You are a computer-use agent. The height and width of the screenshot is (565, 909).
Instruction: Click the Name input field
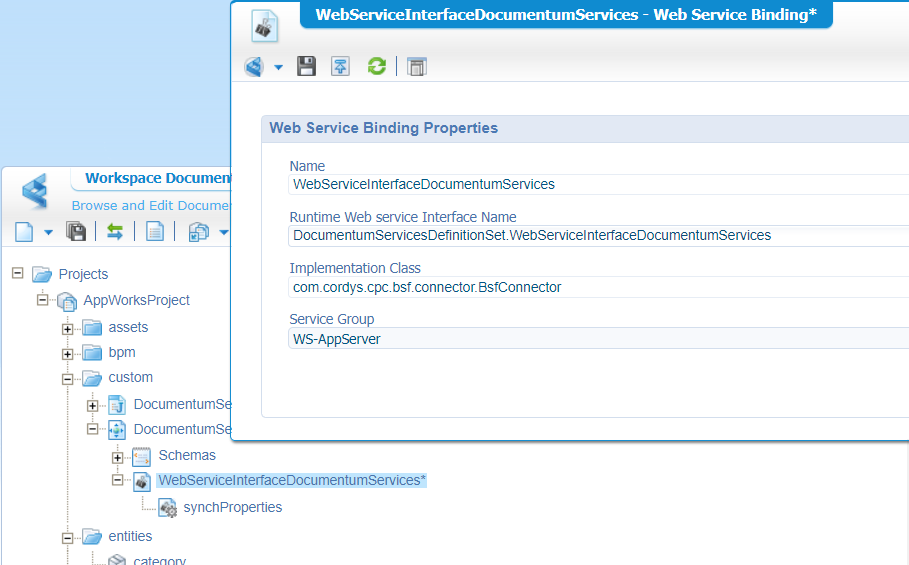(x=597, y=184)
